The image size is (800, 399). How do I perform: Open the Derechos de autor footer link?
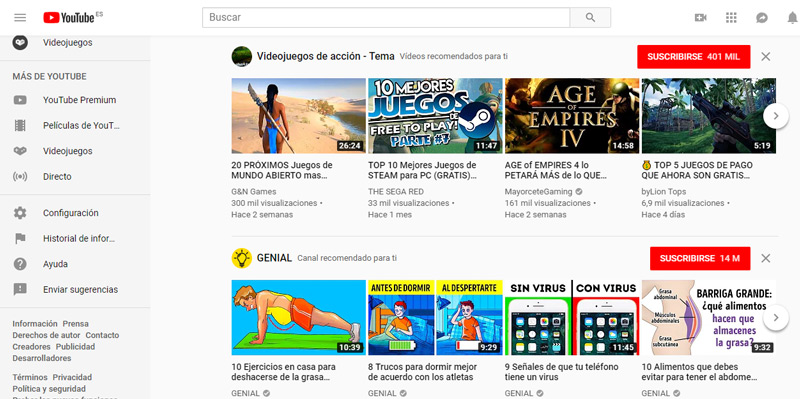point(46,335)
